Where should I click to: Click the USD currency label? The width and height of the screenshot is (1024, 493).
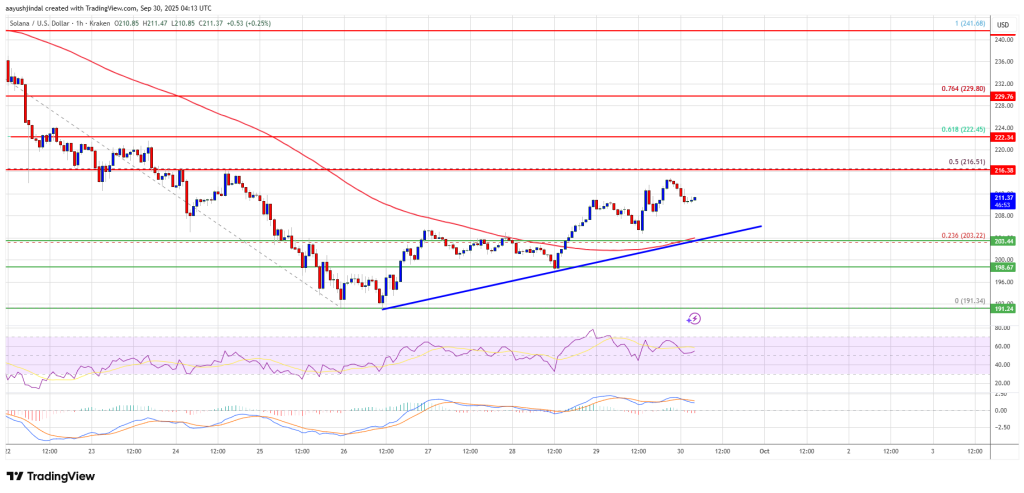1002,25
